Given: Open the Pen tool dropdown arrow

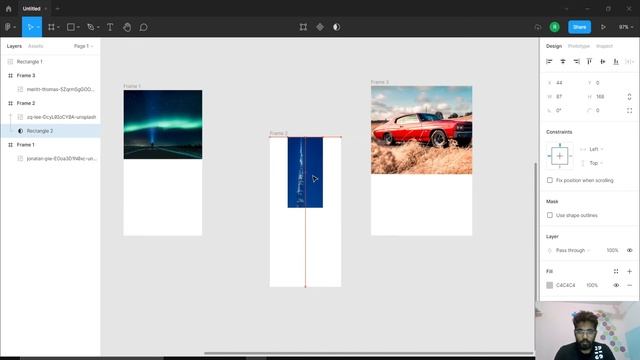Looking at the screenshot, I should tap(98, 27).
